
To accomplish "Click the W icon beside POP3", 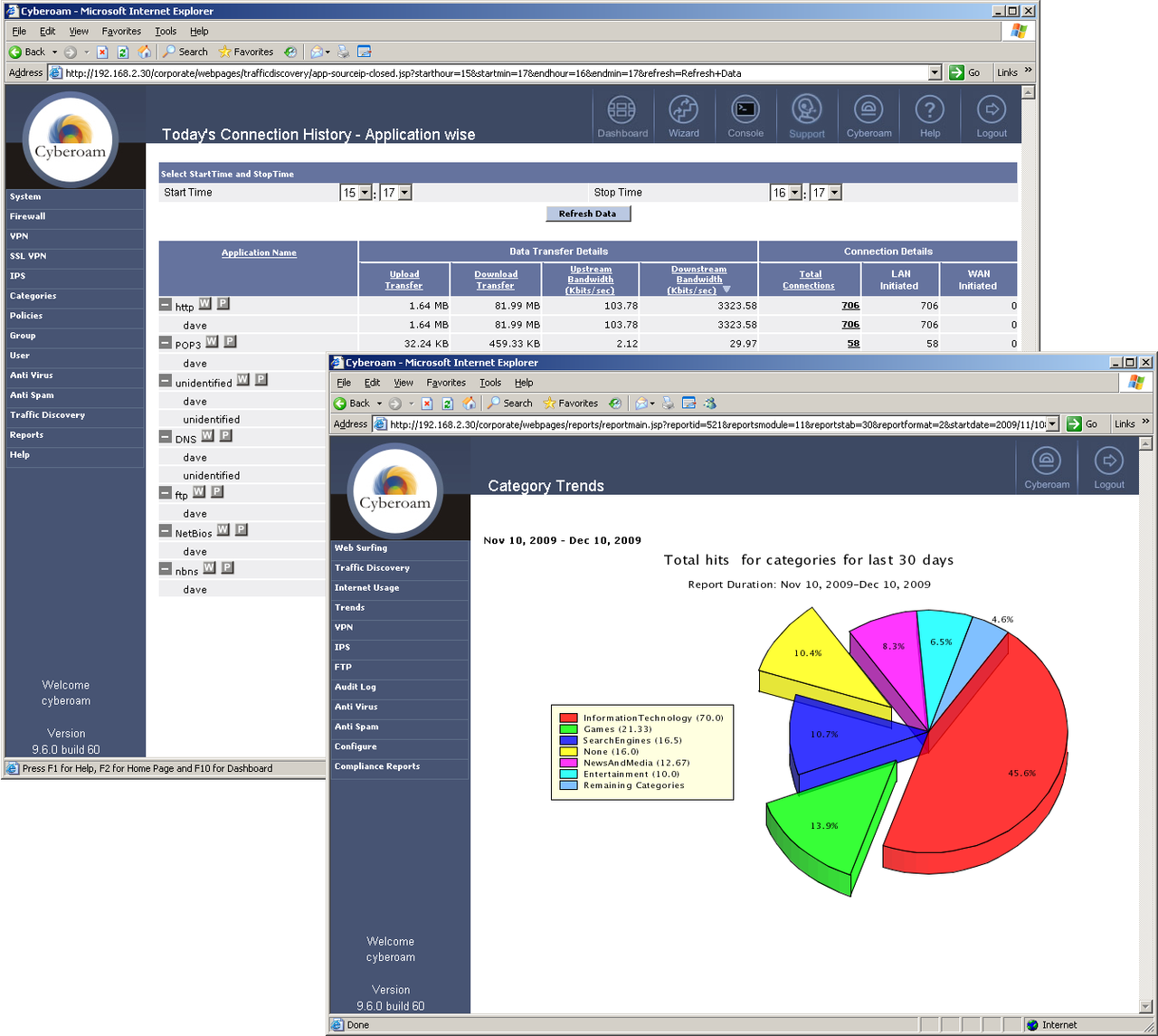I will coord(212,342).
